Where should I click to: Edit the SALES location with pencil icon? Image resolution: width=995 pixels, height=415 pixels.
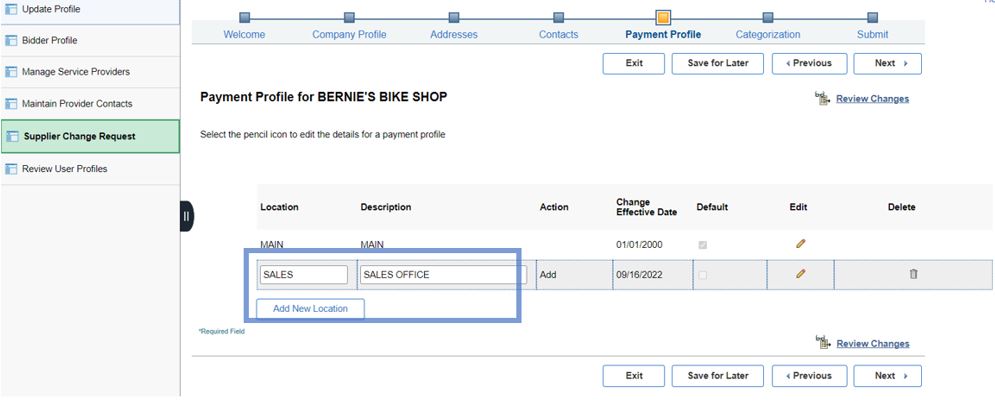800,273
